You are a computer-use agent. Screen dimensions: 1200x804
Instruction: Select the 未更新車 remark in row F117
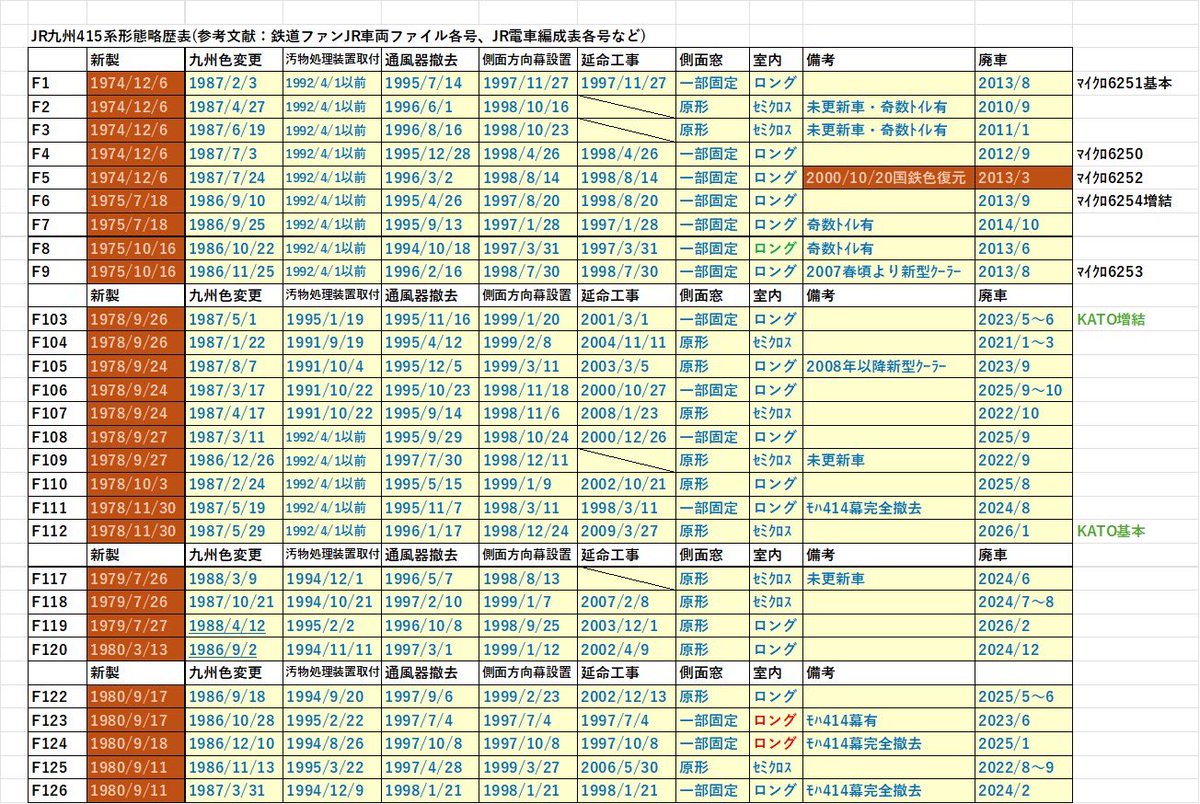[x=887, y=579]
